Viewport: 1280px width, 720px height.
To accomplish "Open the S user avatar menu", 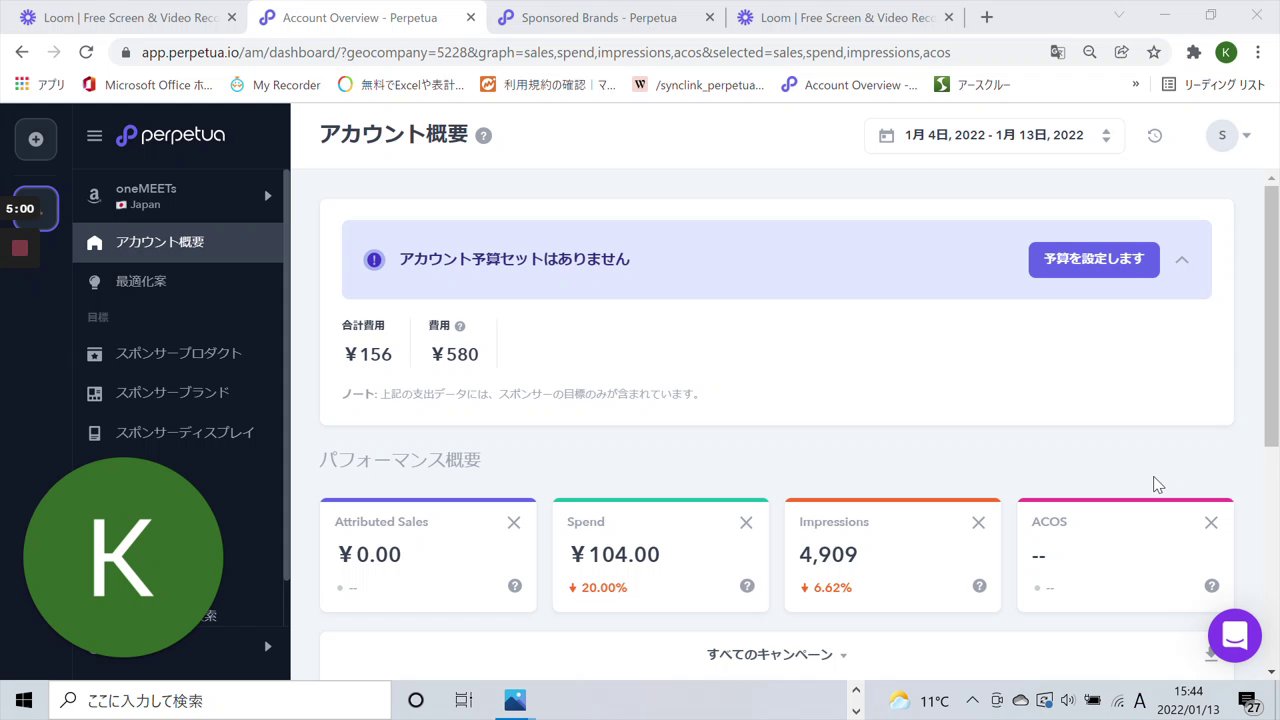I will pos(1229,135).
